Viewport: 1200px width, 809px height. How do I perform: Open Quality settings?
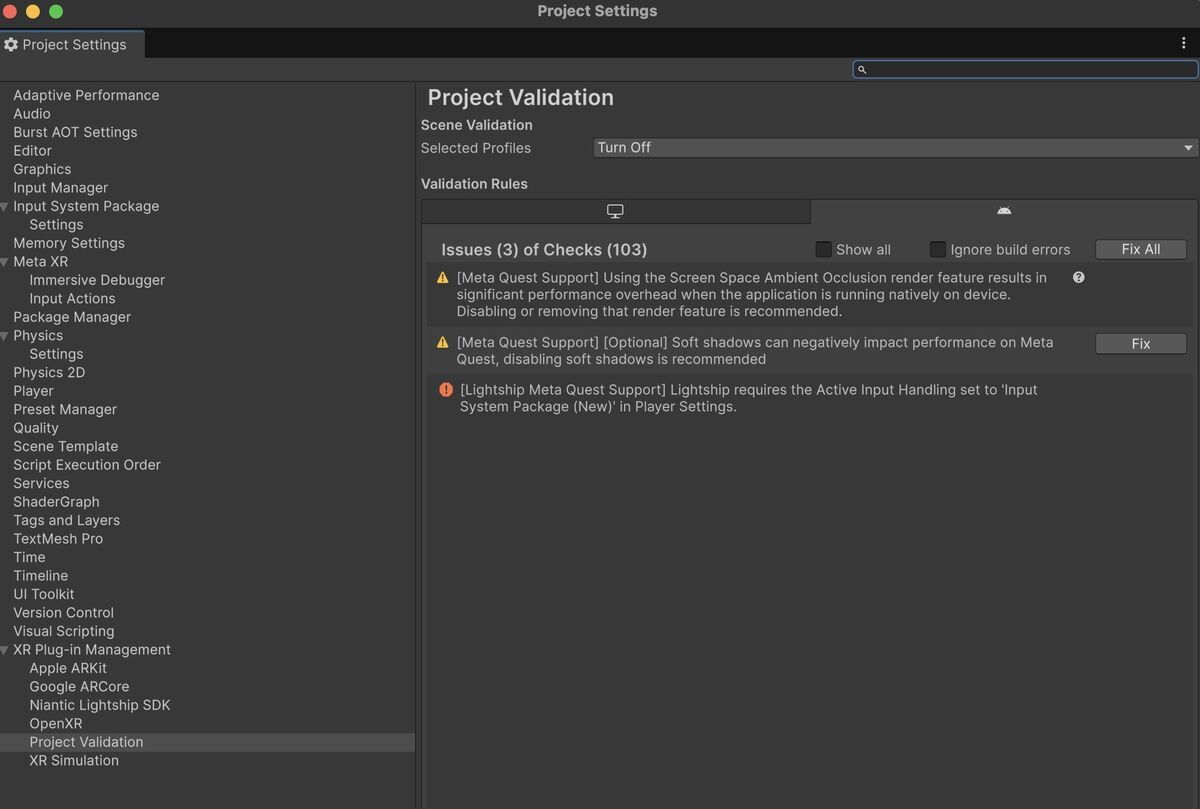coord(36,428)
